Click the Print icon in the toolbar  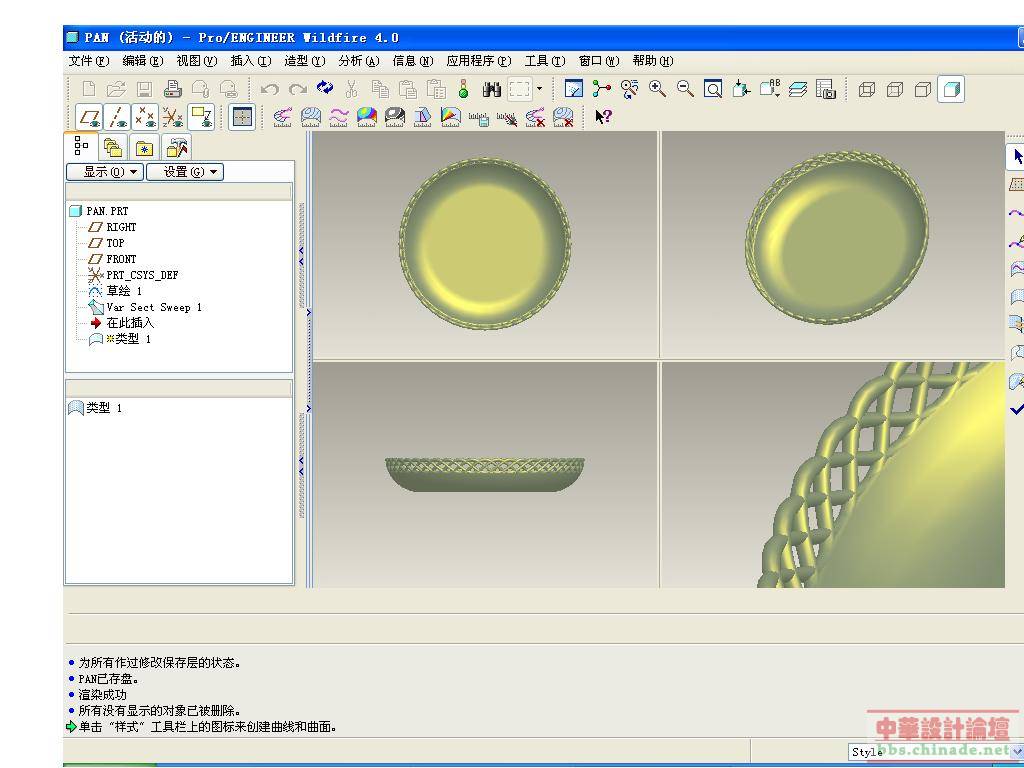tap(172, 89)
